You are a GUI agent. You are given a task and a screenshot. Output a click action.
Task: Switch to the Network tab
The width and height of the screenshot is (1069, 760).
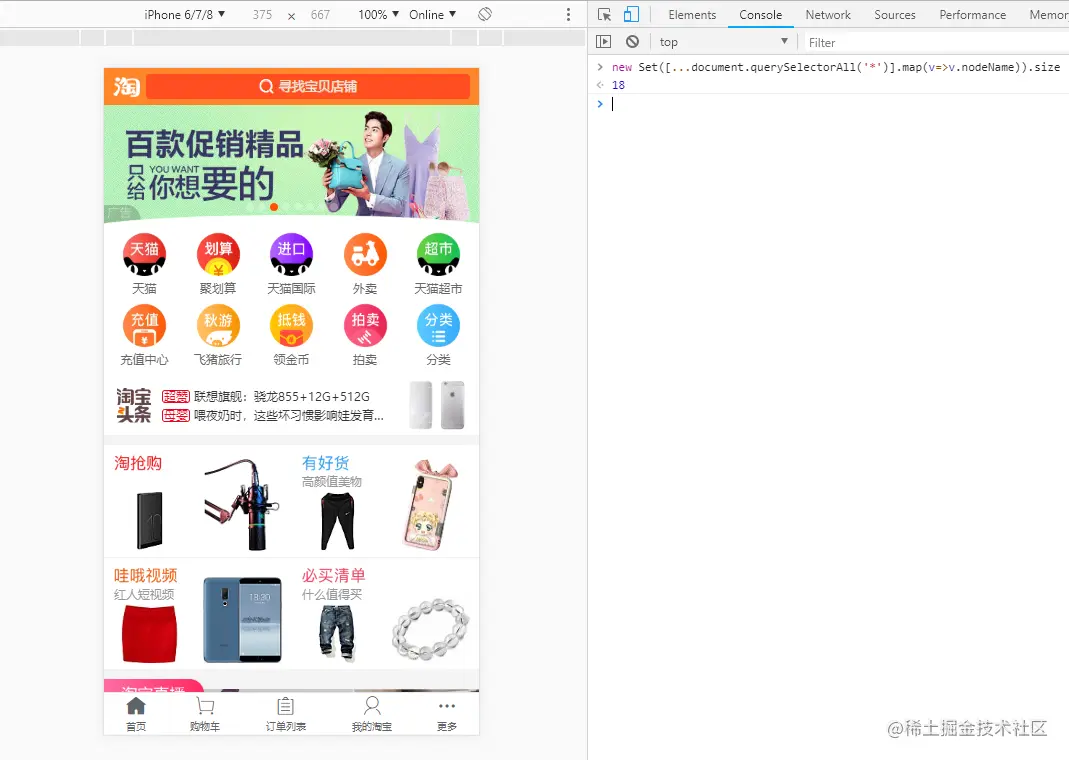point(828,14)
